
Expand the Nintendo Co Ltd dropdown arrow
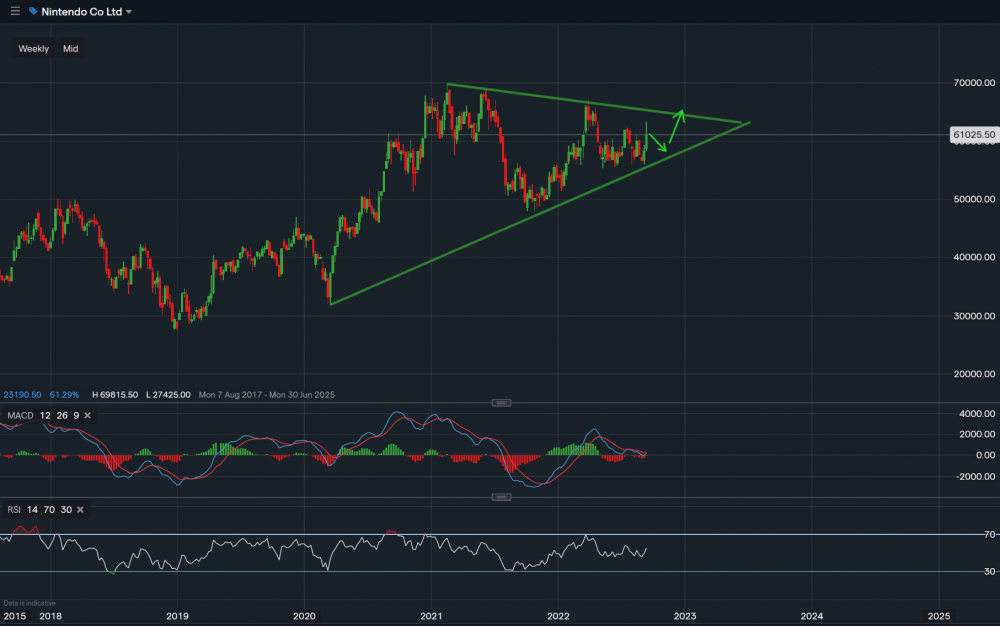click(x=128, y=12)
